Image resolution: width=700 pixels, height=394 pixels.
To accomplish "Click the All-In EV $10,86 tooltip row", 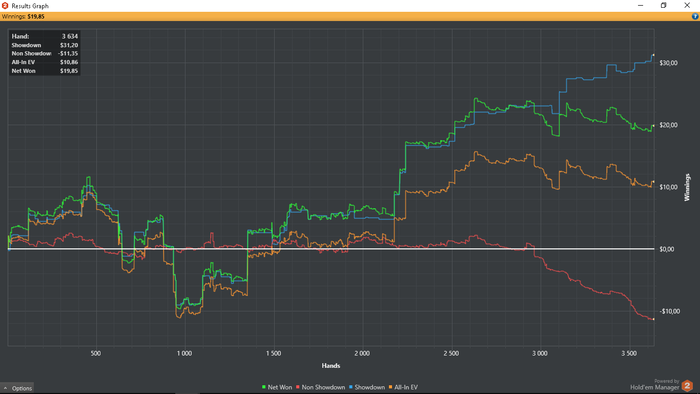I will click(x=45, y=62).
